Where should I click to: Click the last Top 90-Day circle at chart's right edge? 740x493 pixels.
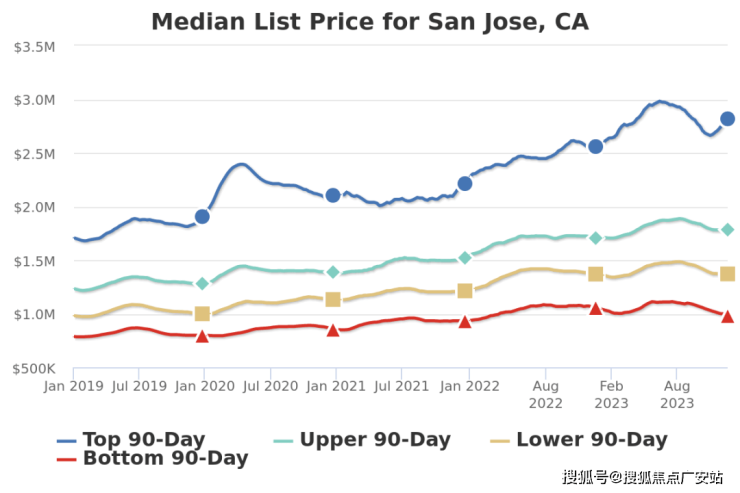(x=728, y=119)
